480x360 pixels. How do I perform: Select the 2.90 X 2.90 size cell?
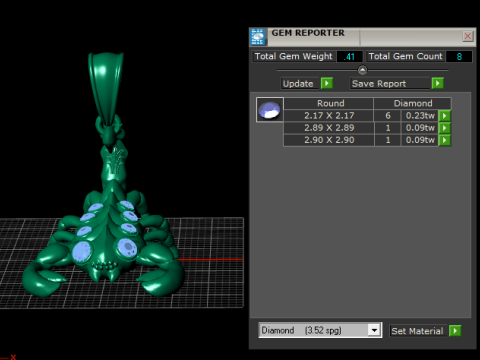tap(329, 140)
